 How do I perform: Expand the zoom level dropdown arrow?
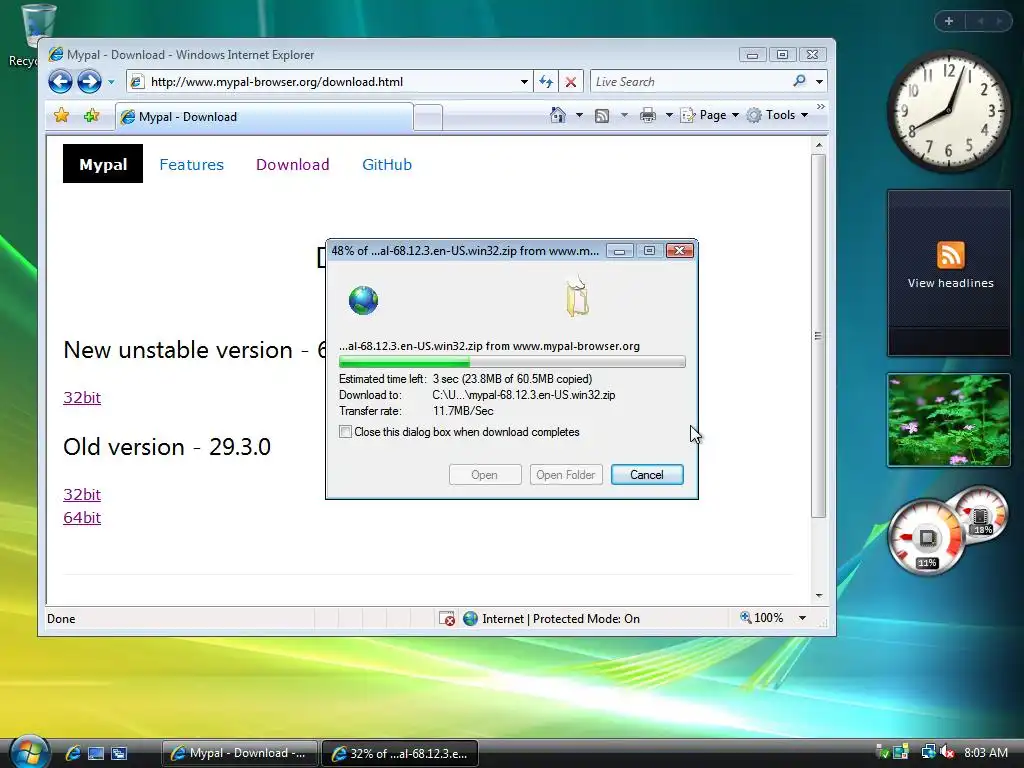click(x=802, y=618)
